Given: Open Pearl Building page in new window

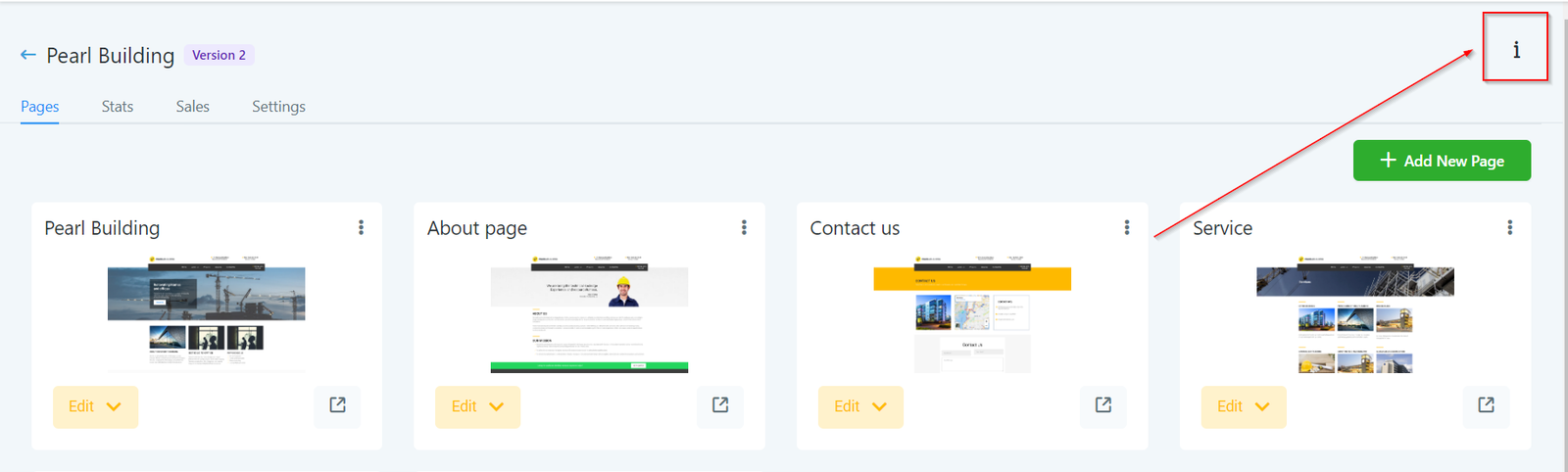Looking at the screenshot, I should pos(337,405).
